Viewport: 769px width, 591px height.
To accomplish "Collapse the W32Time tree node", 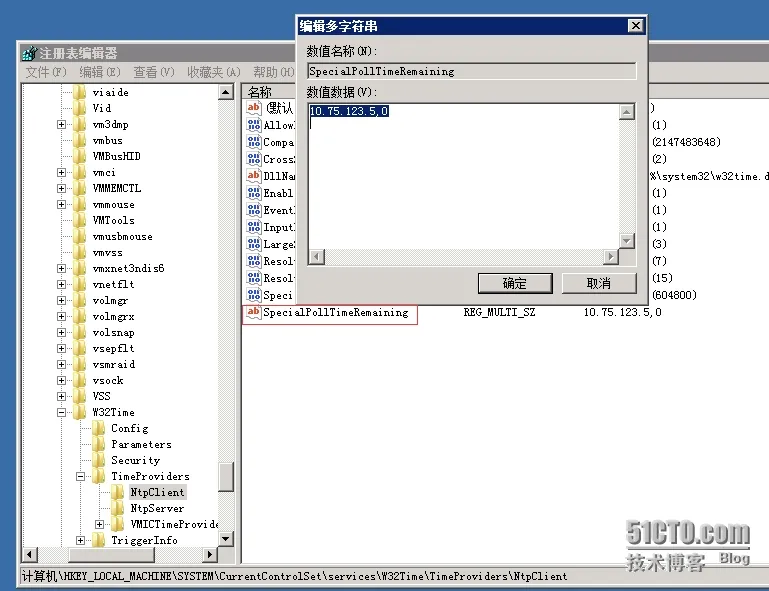I will tap(61, 412).
